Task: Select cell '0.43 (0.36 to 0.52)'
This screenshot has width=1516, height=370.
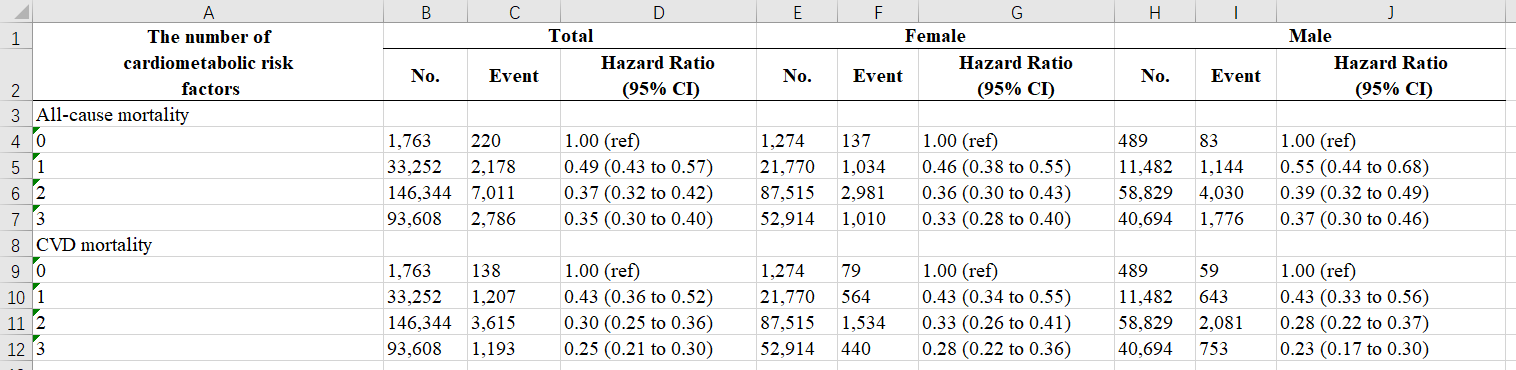Action: tap(658, 296)
